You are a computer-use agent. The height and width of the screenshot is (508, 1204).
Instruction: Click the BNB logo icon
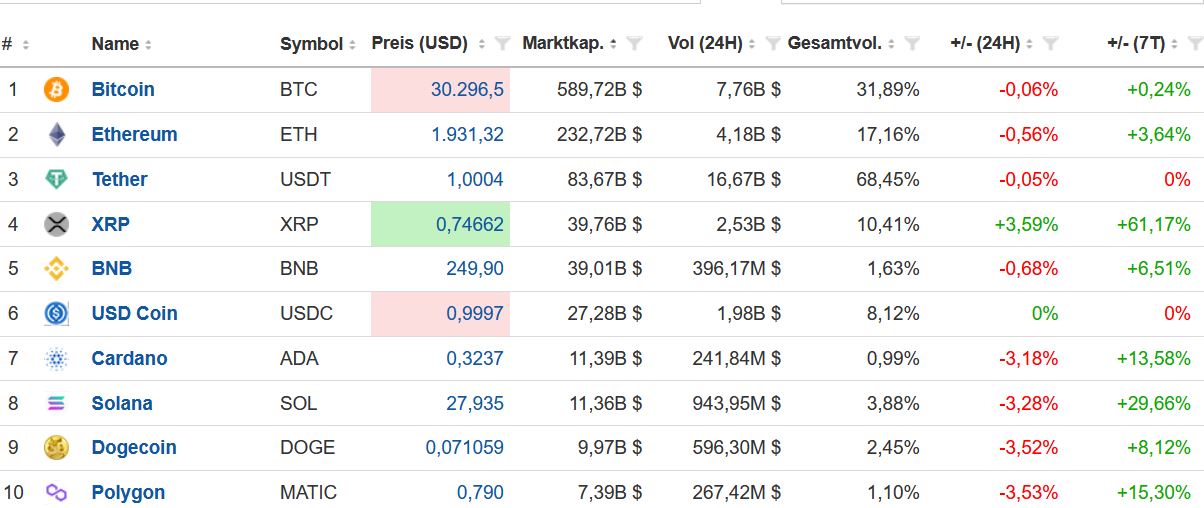point(56,269)
